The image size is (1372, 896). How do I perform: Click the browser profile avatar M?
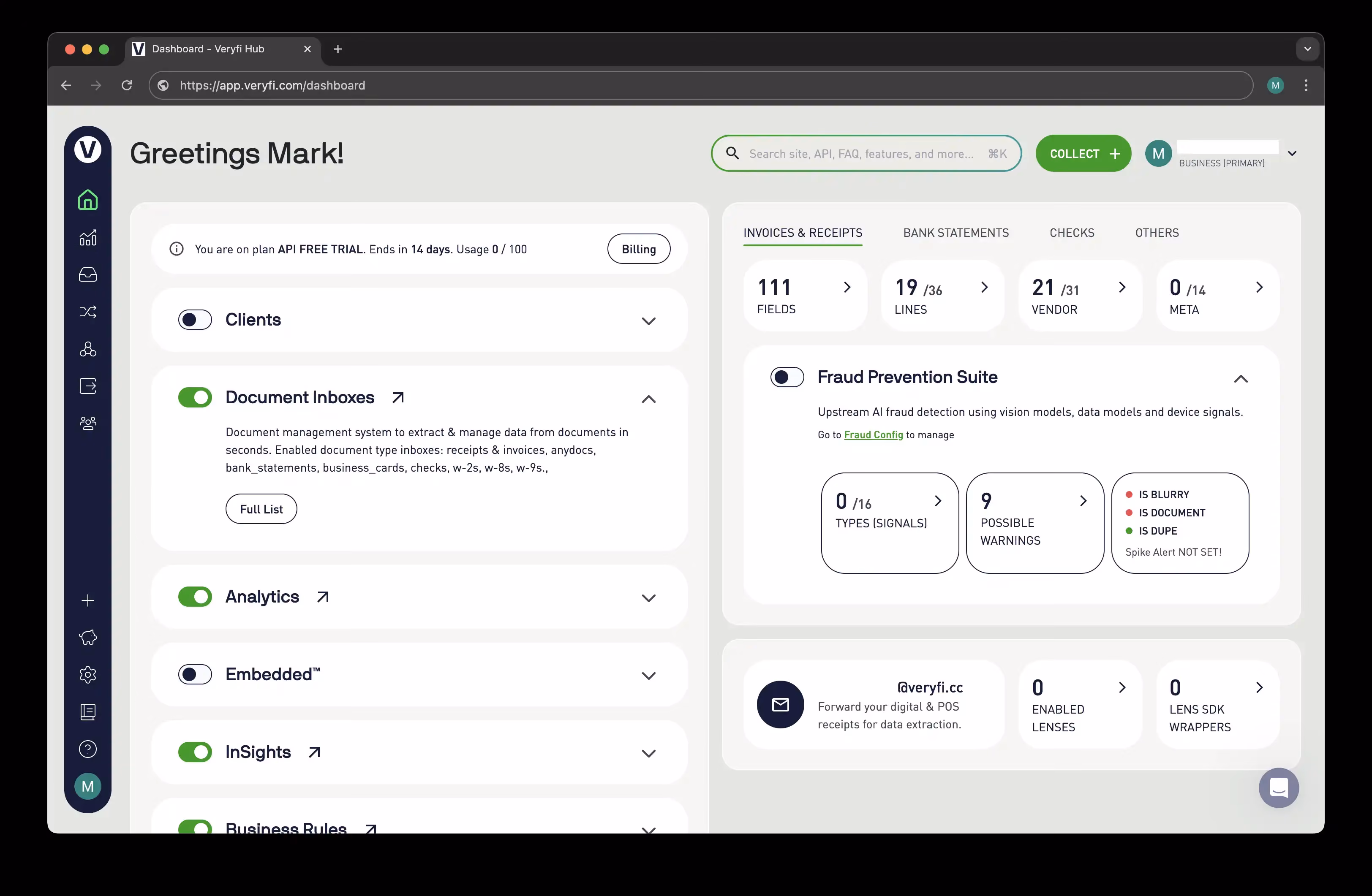[x=1275, y=85]
